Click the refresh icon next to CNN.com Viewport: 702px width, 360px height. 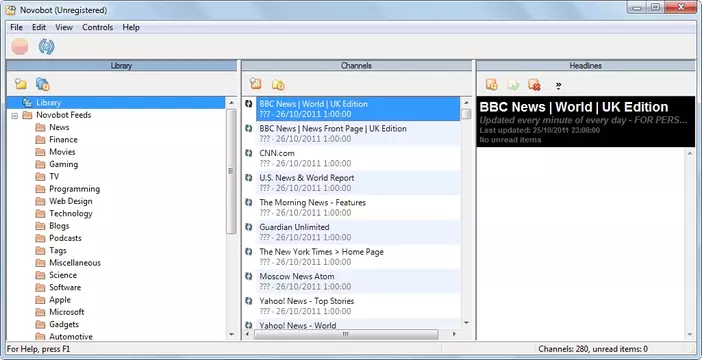click(249, 153)
